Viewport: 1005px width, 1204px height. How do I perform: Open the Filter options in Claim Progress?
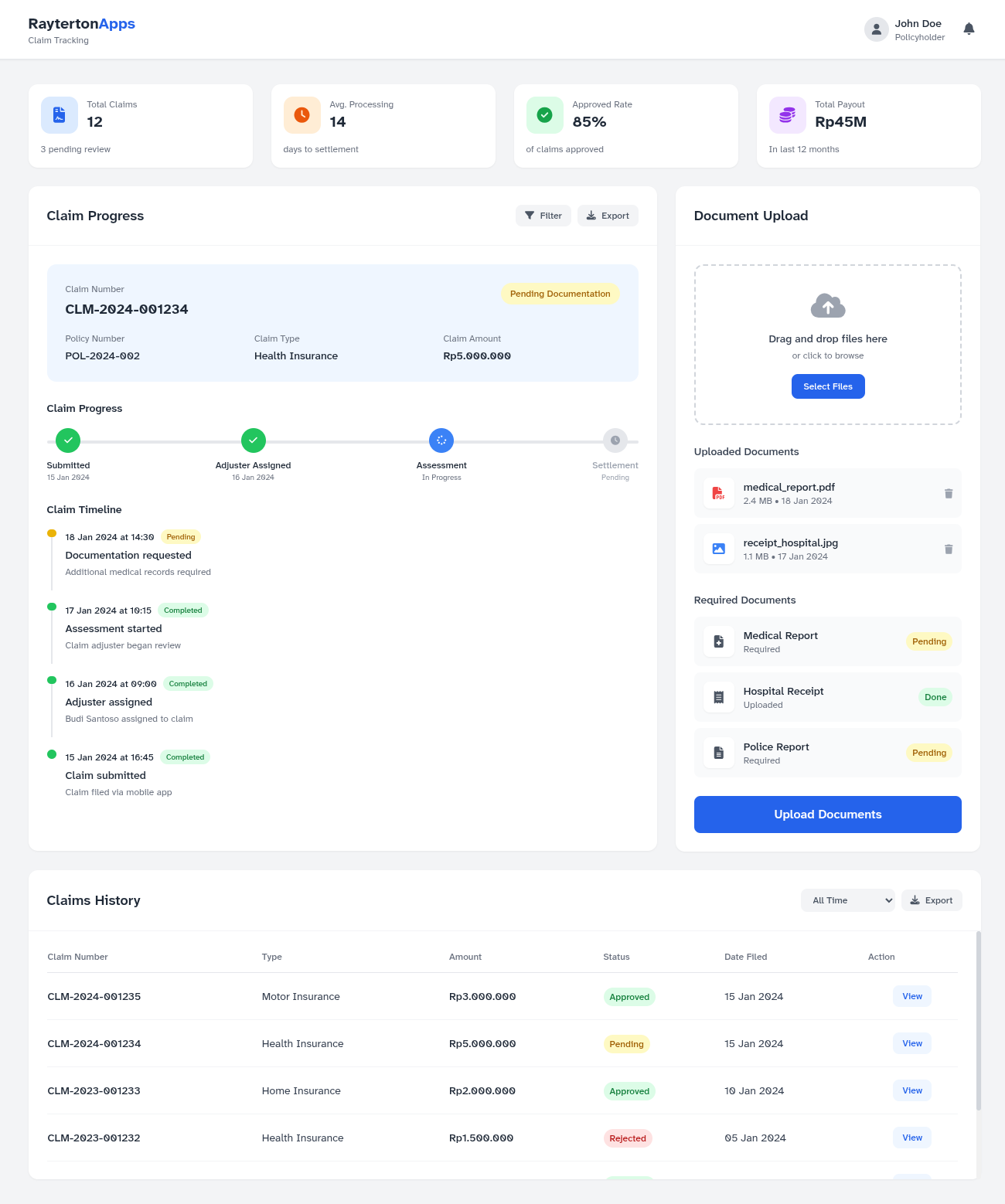543,216
